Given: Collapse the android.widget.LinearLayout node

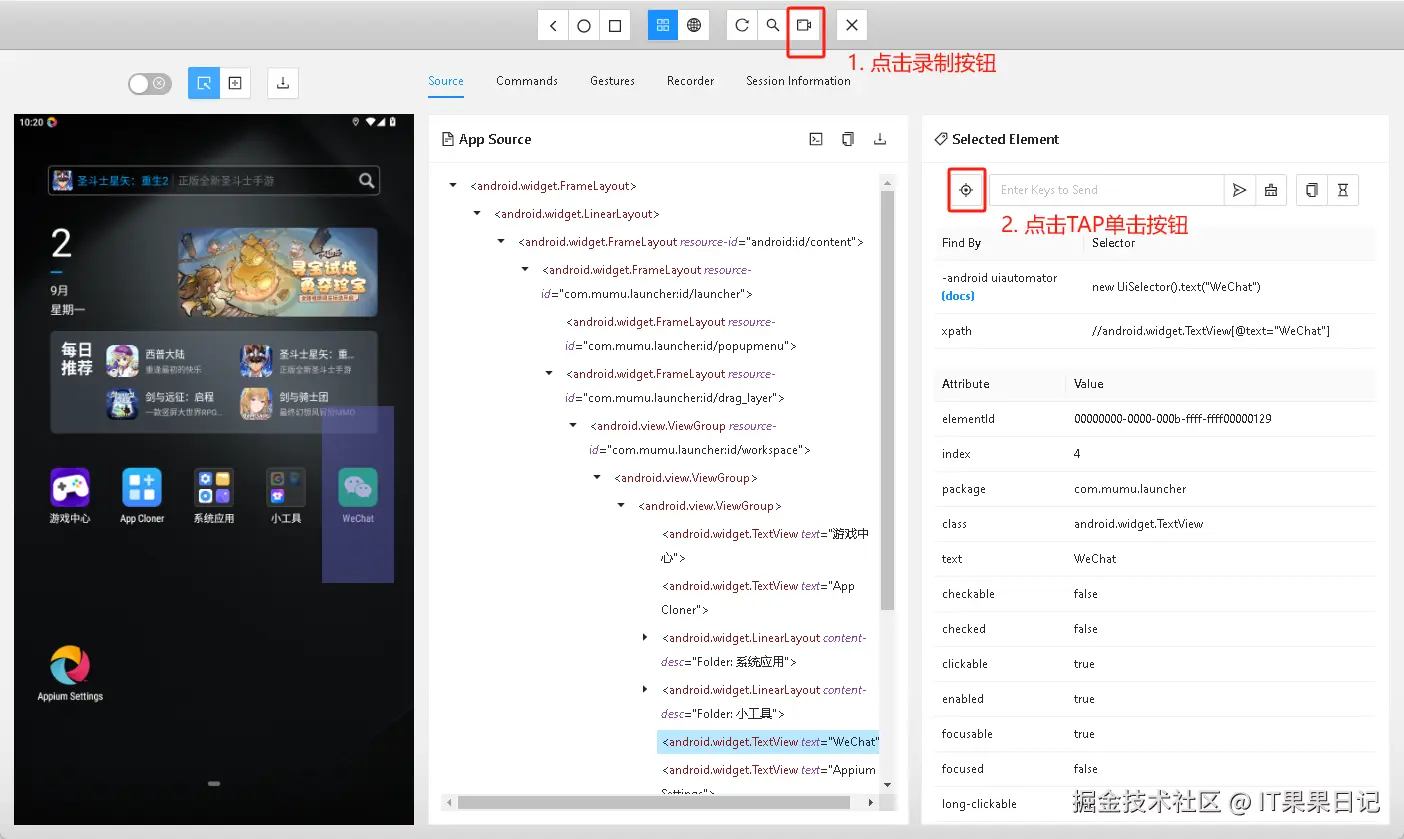Looking at the screenshot, I should (477, 214).
